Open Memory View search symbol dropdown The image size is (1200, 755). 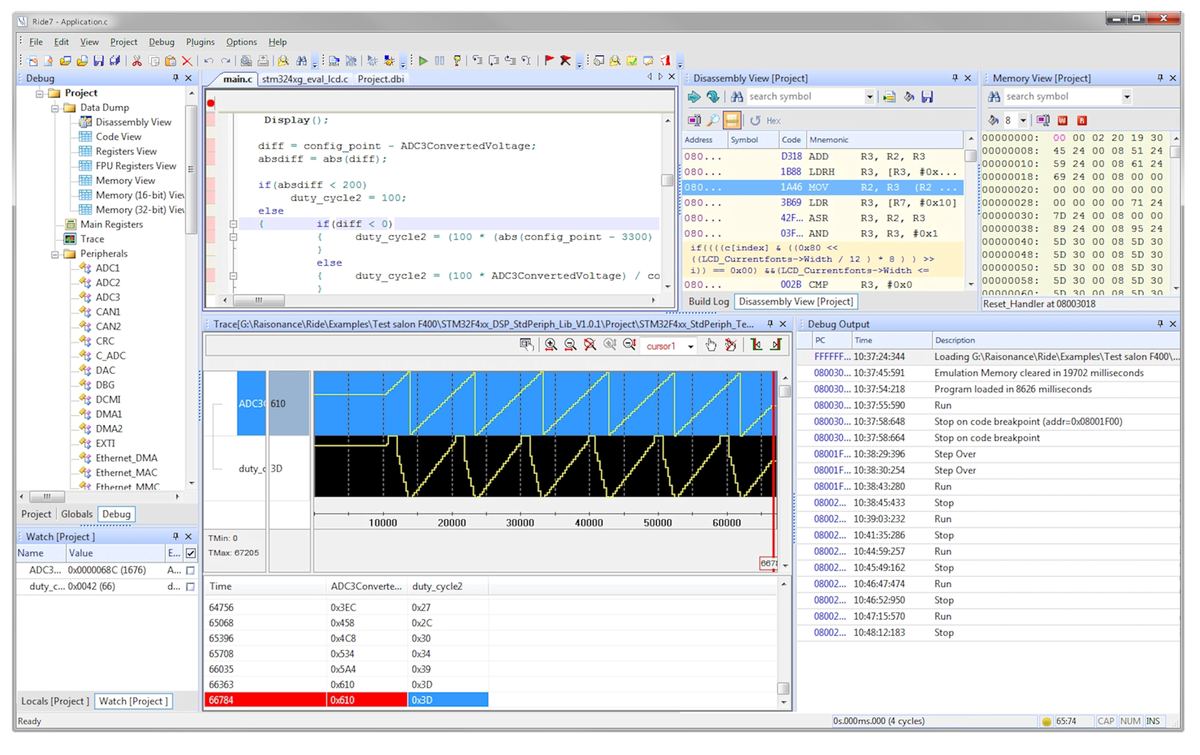(1127, 97)
